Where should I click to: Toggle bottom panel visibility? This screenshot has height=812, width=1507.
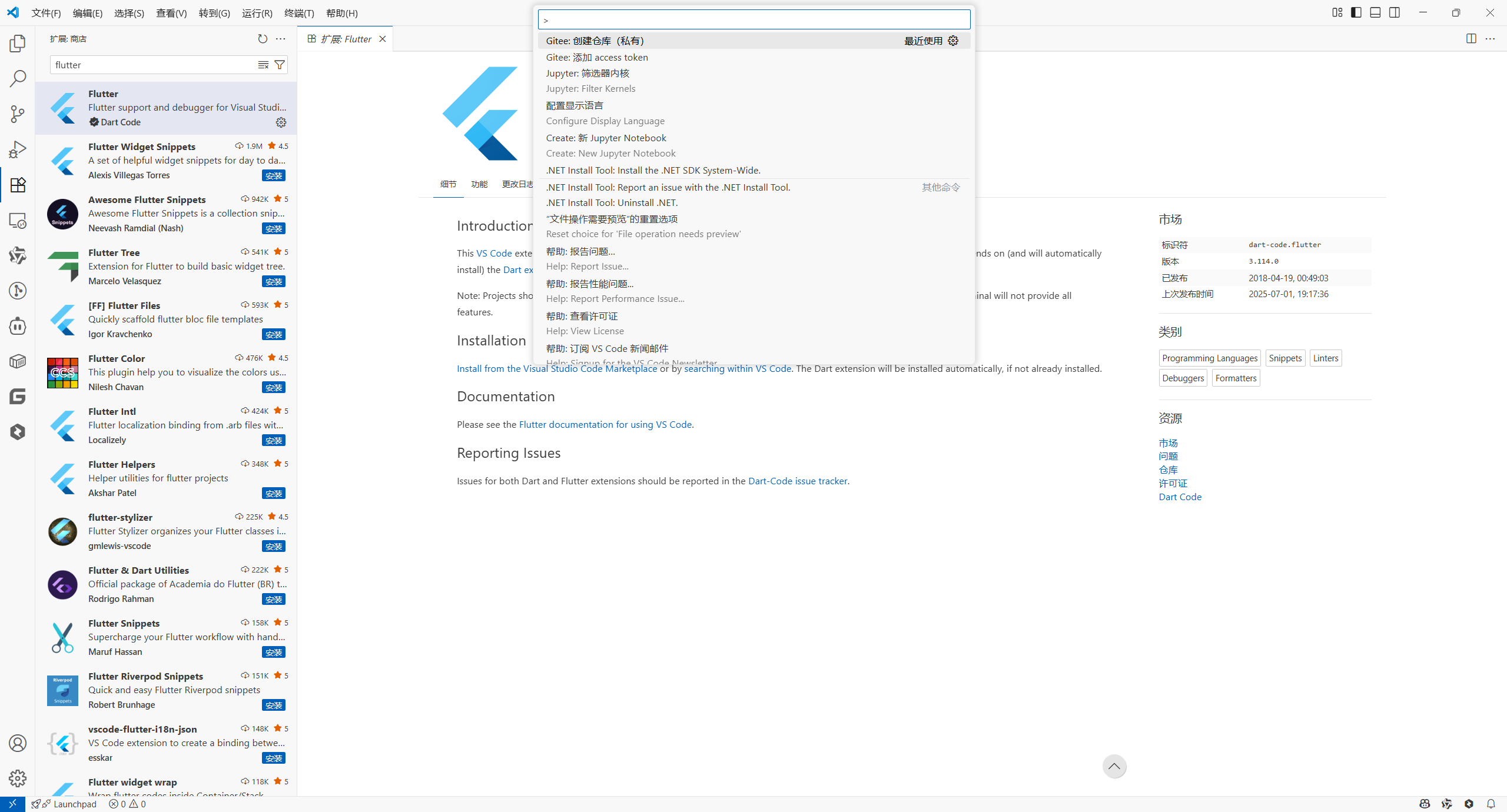pyautogui.click(x=1375, y=12)
